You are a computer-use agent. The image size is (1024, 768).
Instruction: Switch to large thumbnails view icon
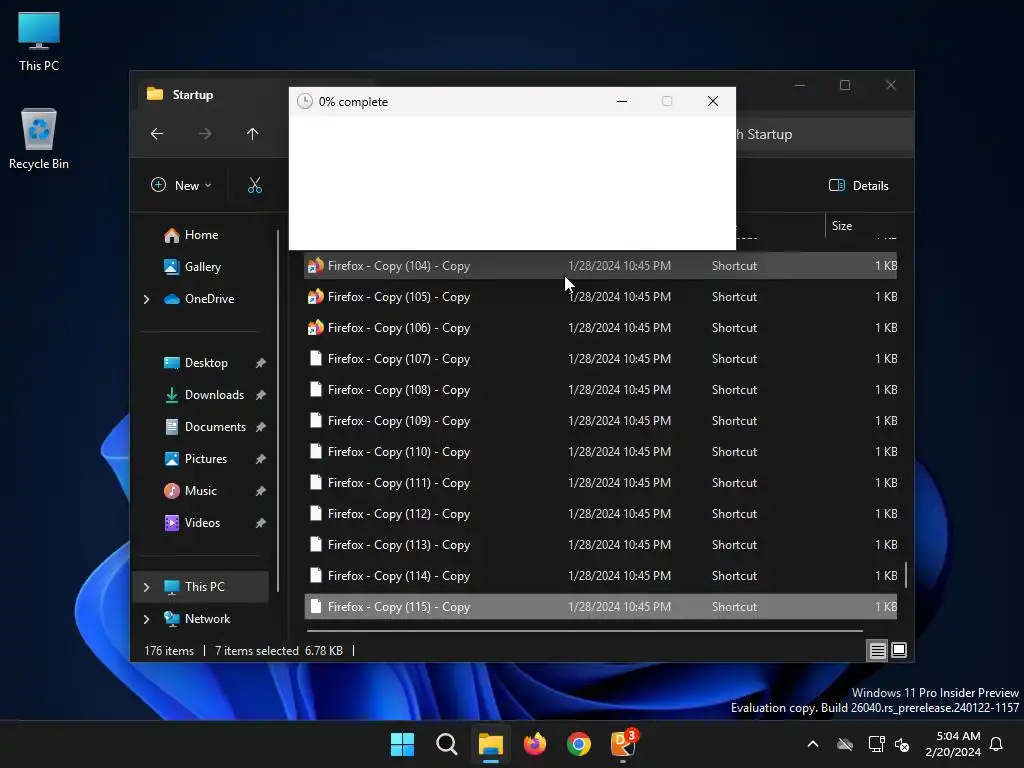(899, 650)
